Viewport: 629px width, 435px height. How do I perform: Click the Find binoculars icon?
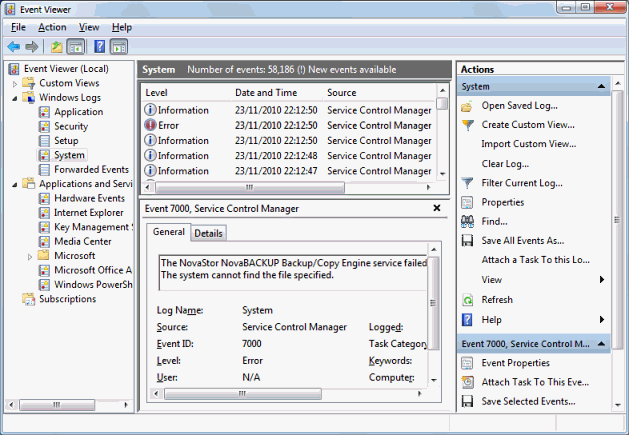(x=467, y=222)
